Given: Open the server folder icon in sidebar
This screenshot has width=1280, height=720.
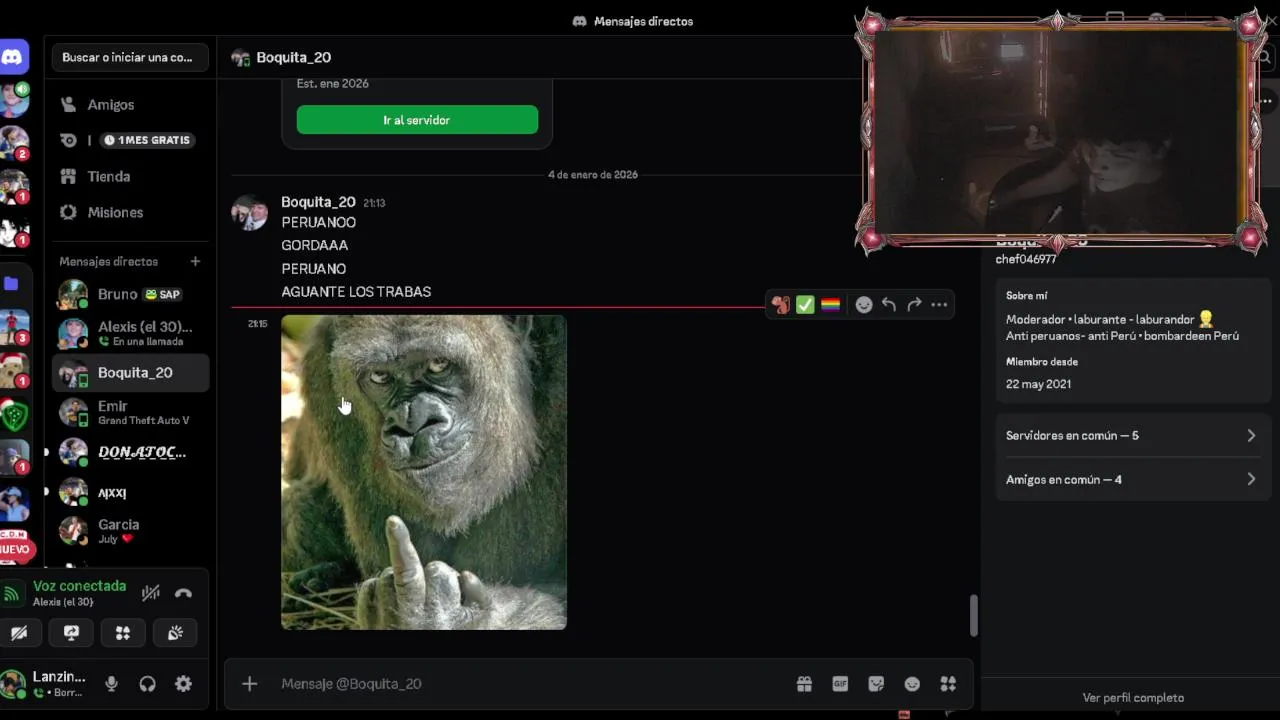Looking at the screenshot, I should point(12,284).
